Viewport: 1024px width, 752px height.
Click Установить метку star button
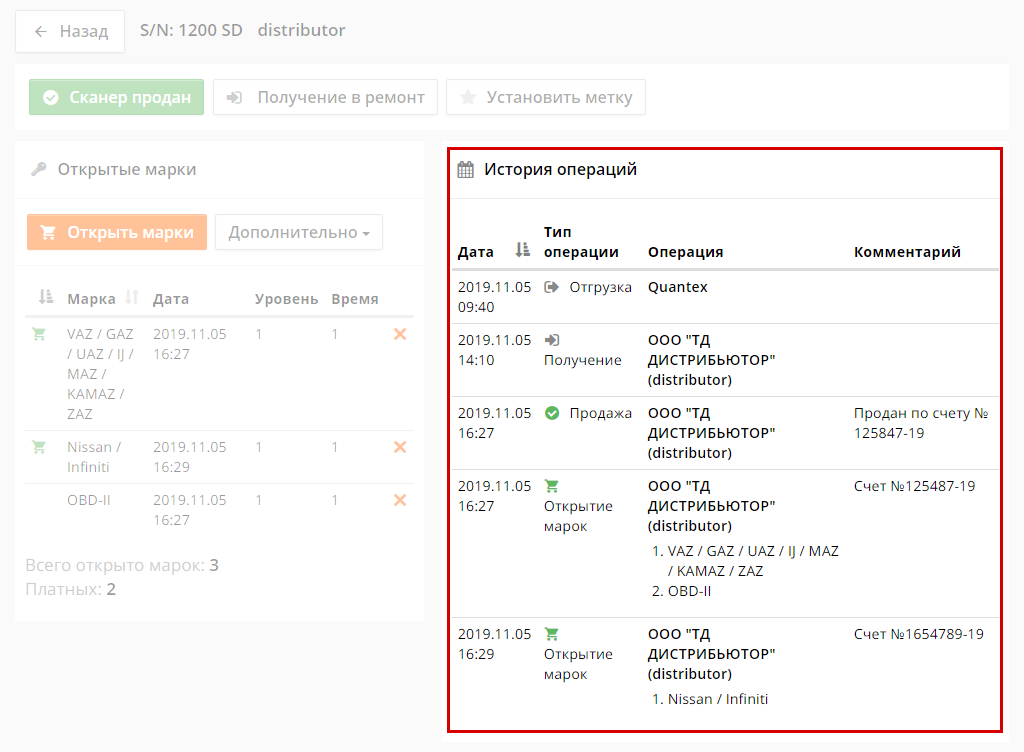pos(545,98)
